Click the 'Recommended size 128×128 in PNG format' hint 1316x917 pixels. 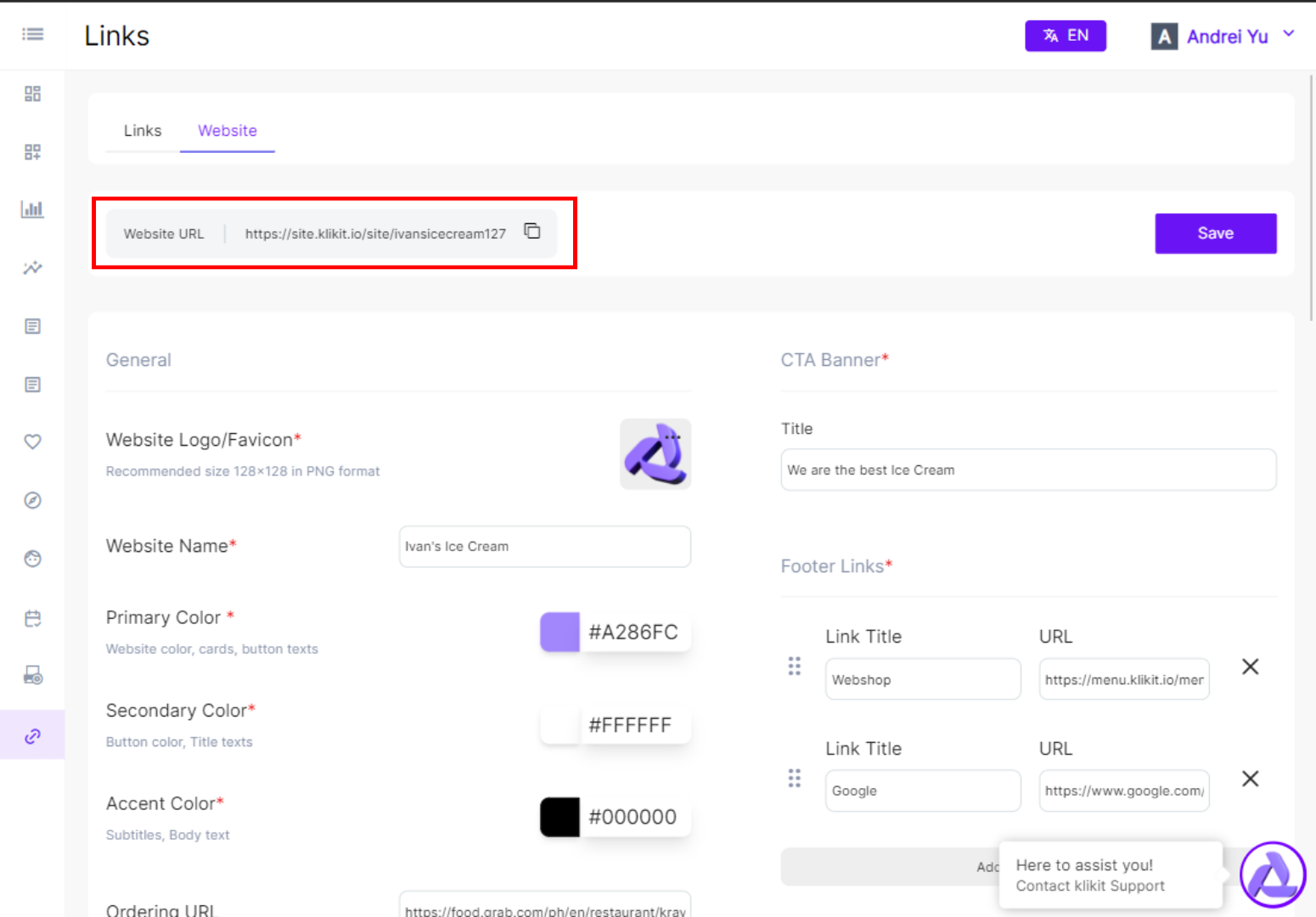coord(243,471)
